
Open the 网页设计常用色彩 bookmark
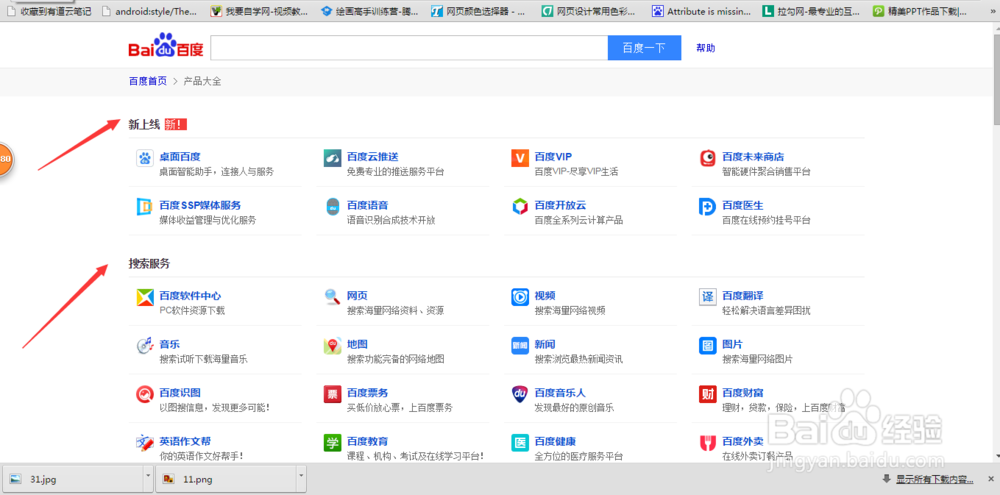tap(590, 11)
